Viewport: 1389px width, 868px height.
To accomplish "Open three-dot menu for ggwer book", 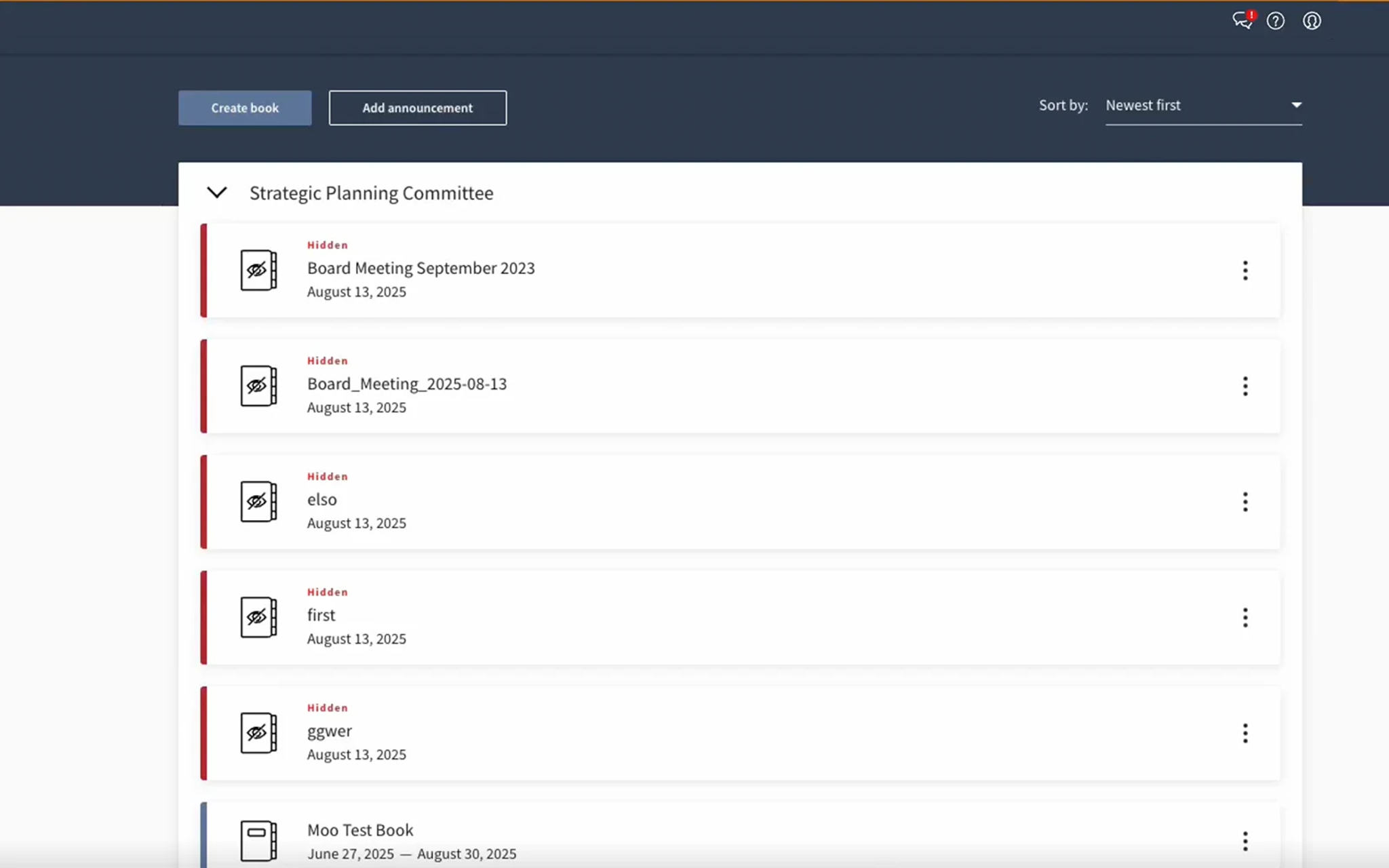I will [1245, 733].
